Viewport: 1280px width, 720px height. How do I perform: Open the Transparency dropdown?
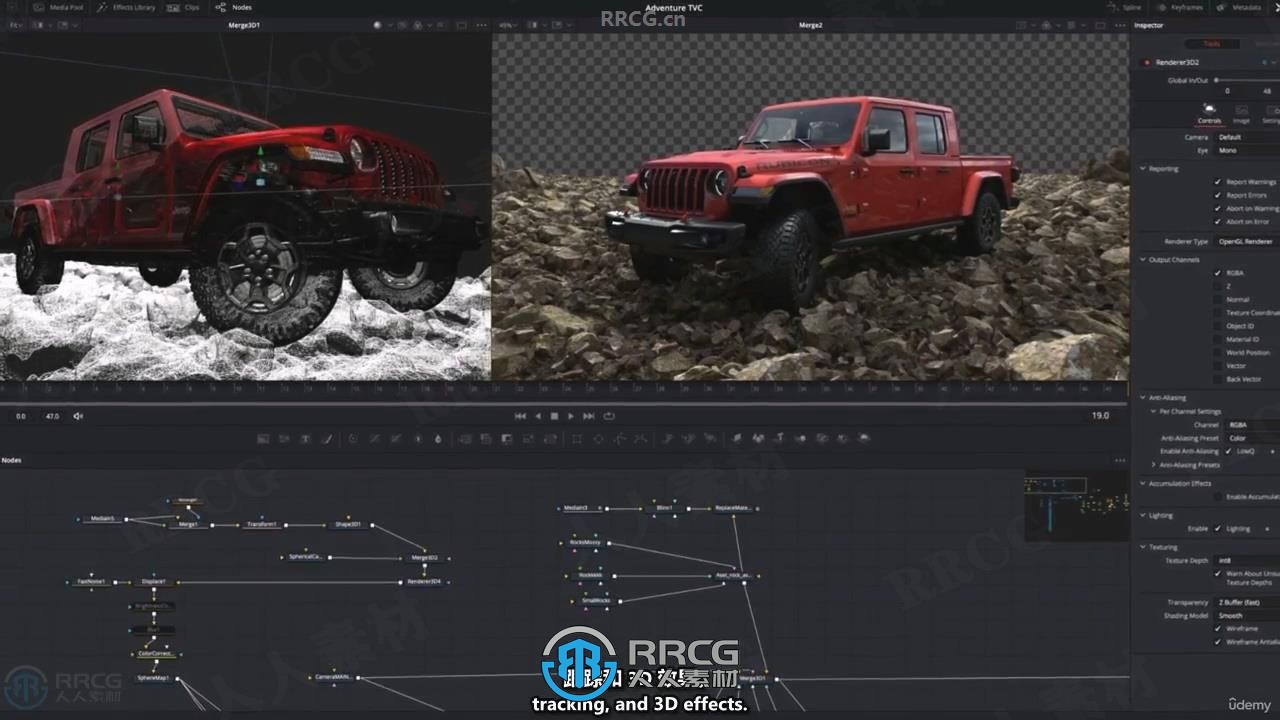[1247, 602]
